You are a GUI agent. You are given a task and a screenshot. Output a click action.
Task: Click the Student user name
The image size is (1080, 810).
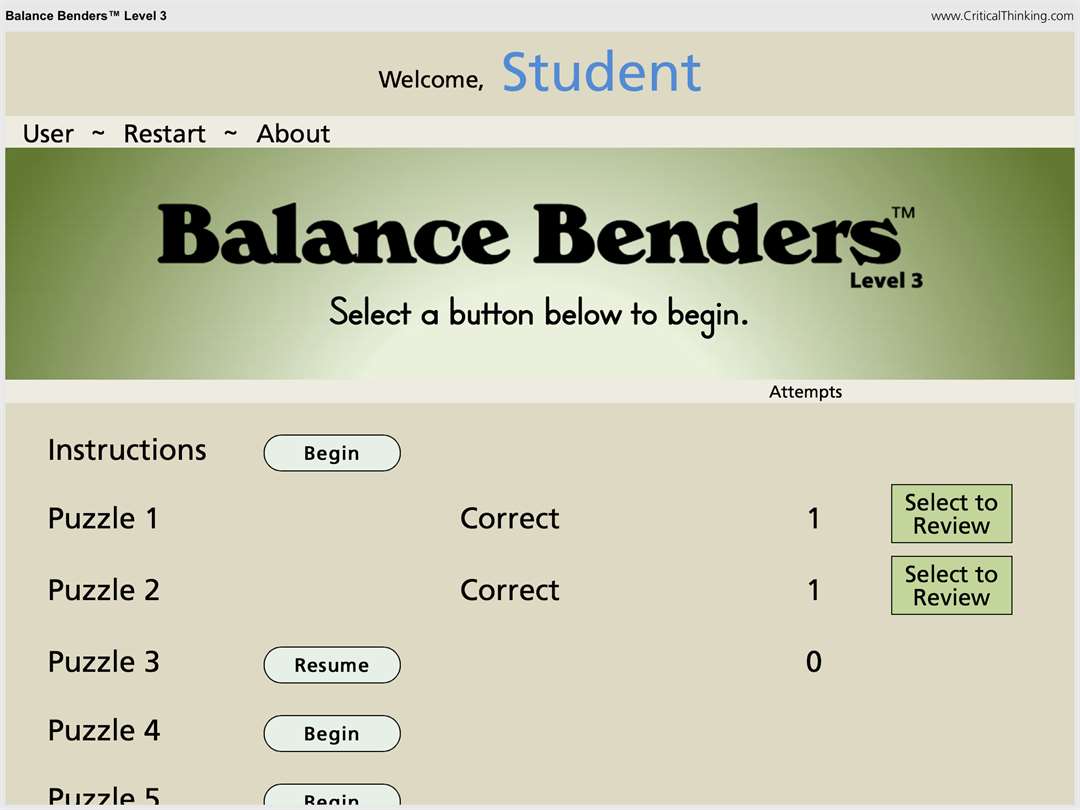pos(601,72)
